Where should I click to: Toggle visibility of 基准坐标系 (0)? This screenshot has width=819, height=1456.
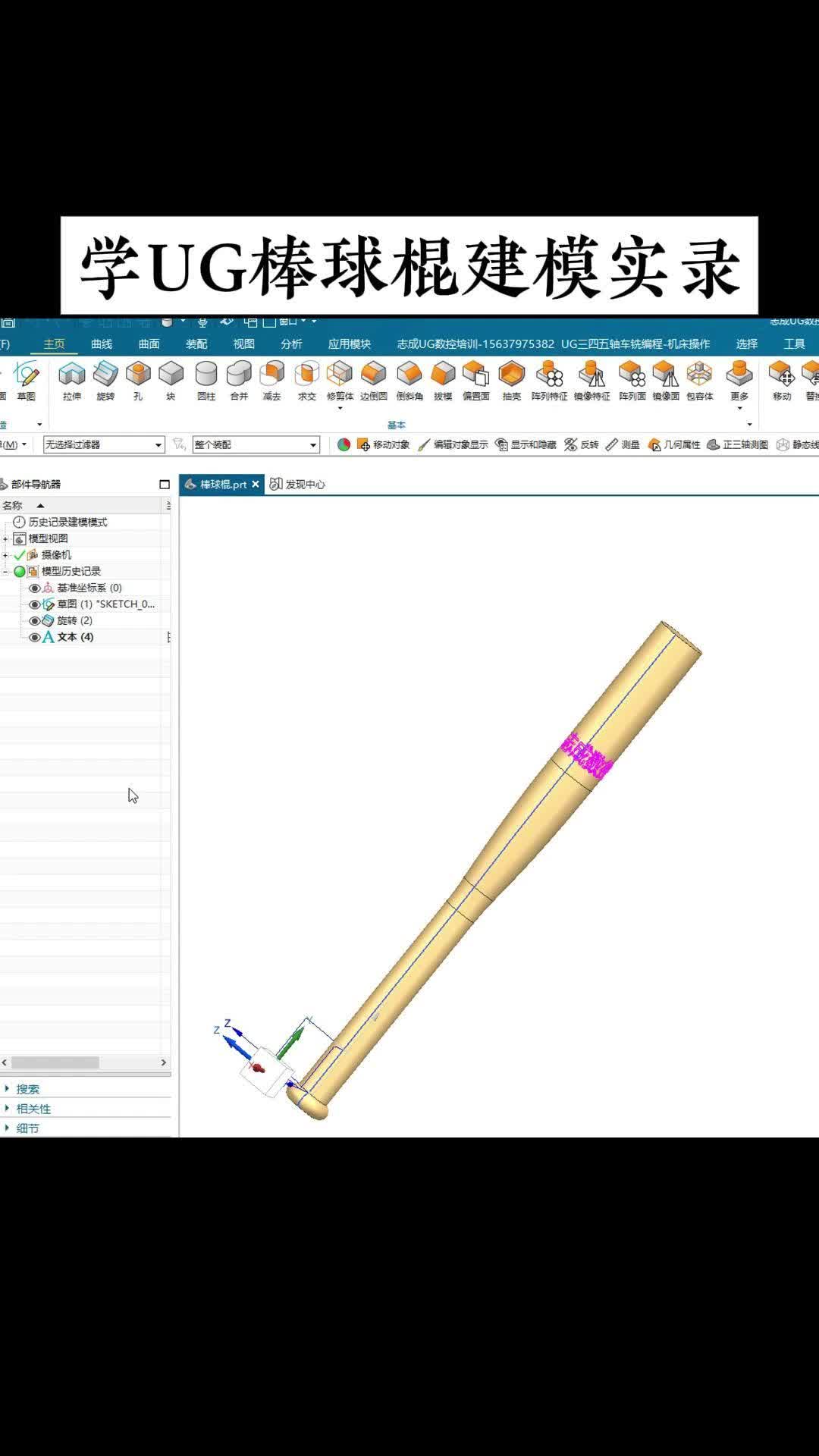pyautogui.click(x=34, y=588)
